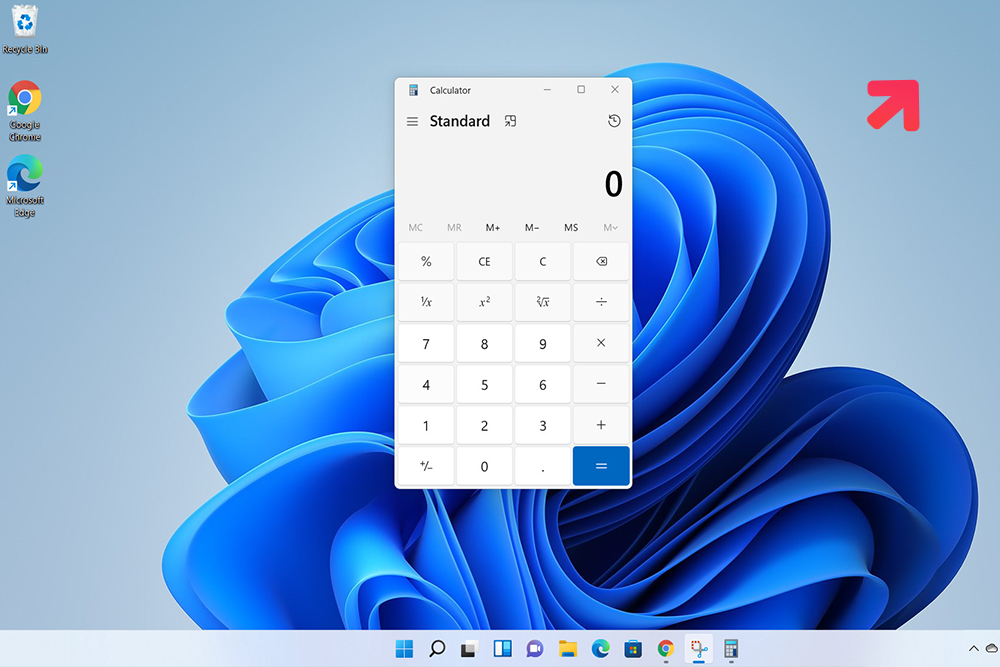Click the number 2 key

point(485,425)
